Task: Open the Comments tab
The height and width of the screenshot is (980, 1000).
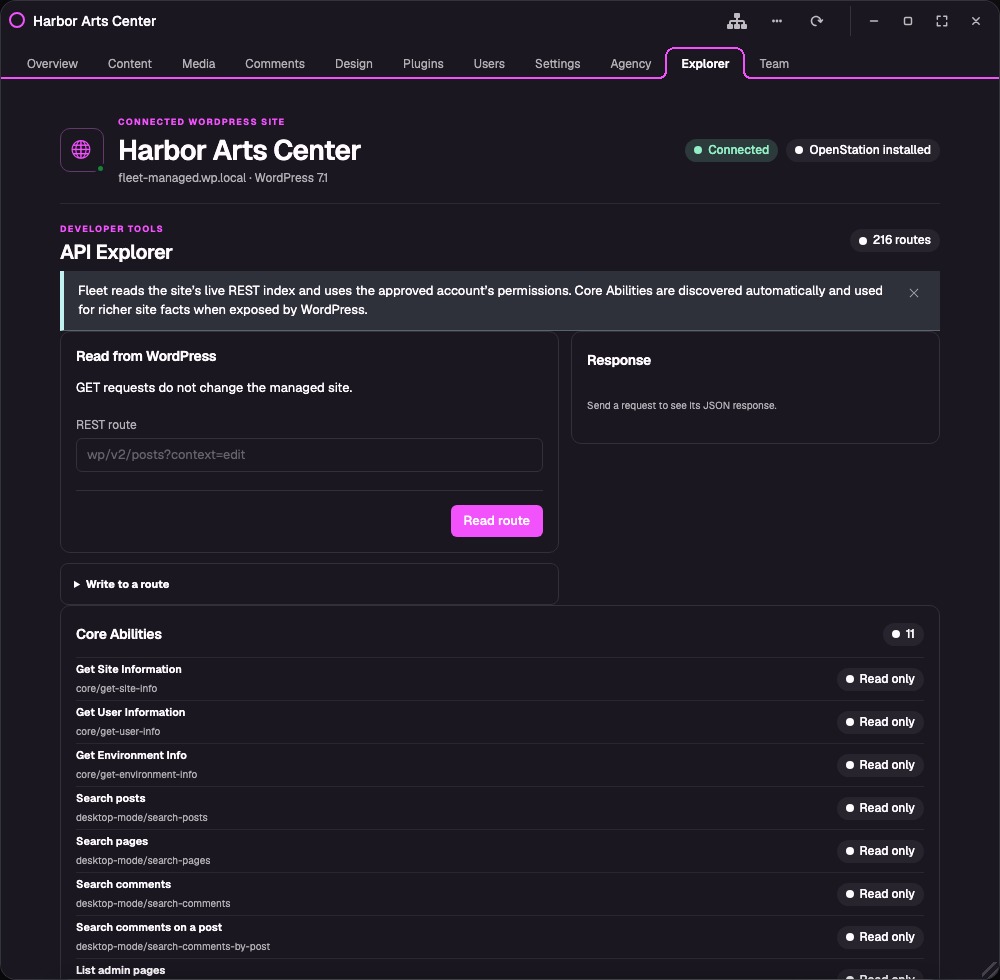Action: coord(275,64)
